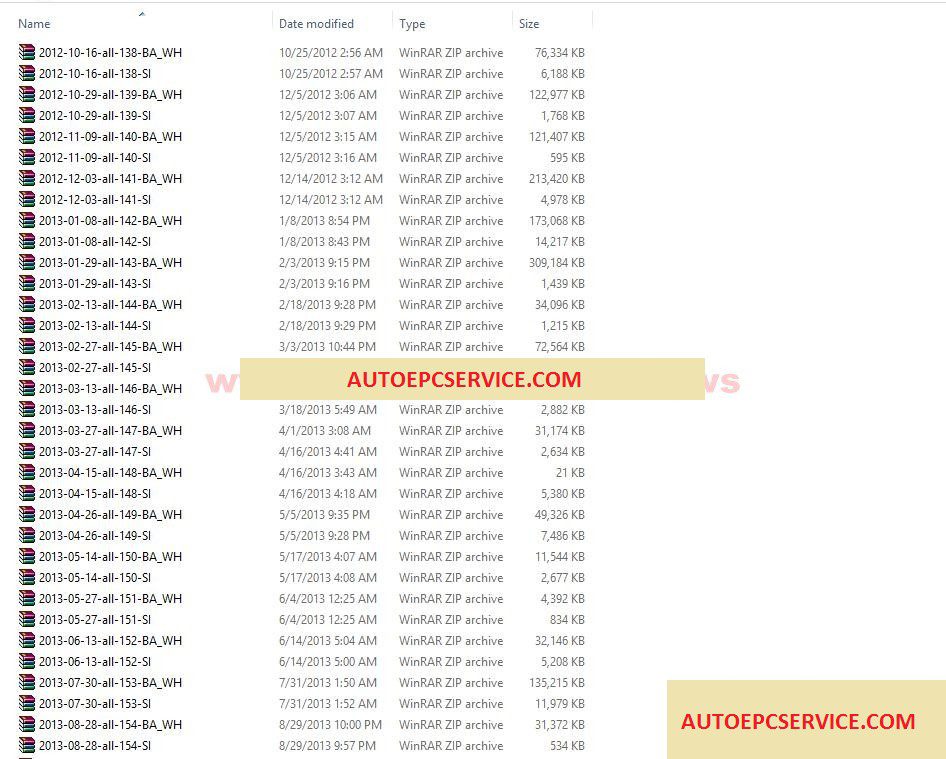Viewport: 946px width, 759px height.
Task: Select file name 2013-07-30-all-153-BA_WH
Action: point(110,682)
